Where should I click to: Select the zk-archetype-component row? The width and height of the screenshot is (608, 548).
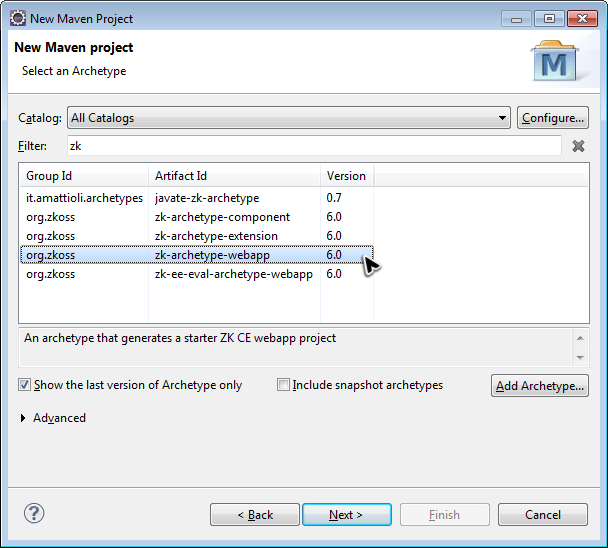click(x=197, y=217)
